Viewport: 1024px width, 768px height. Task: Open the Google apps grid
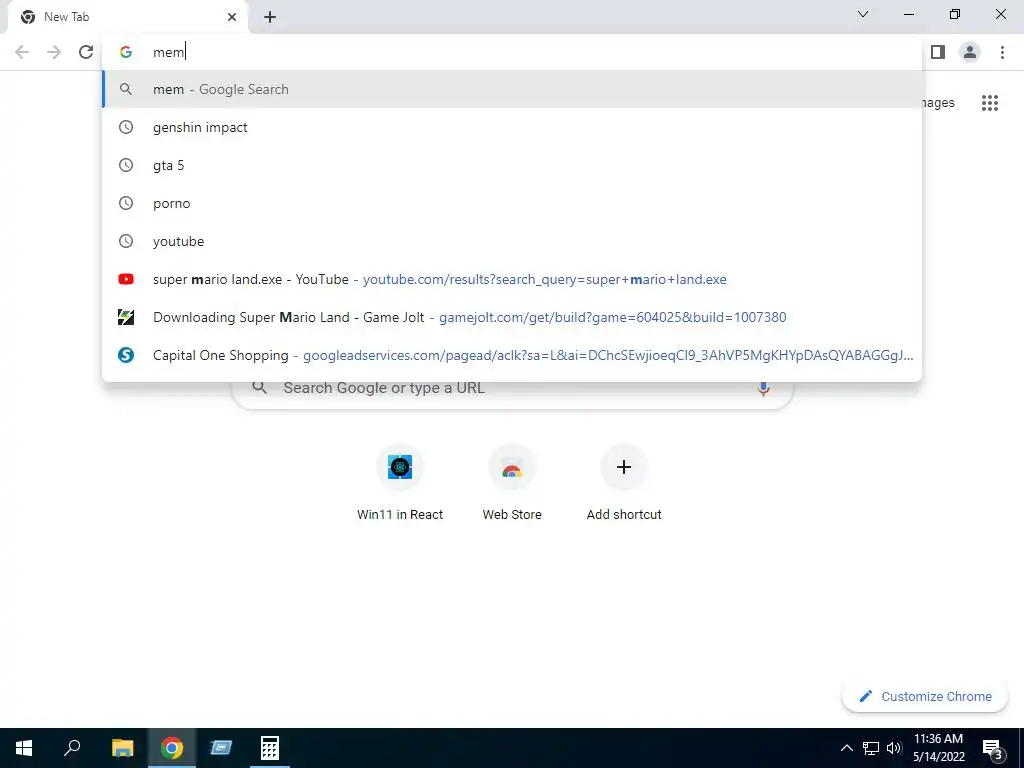click(989, 103)
